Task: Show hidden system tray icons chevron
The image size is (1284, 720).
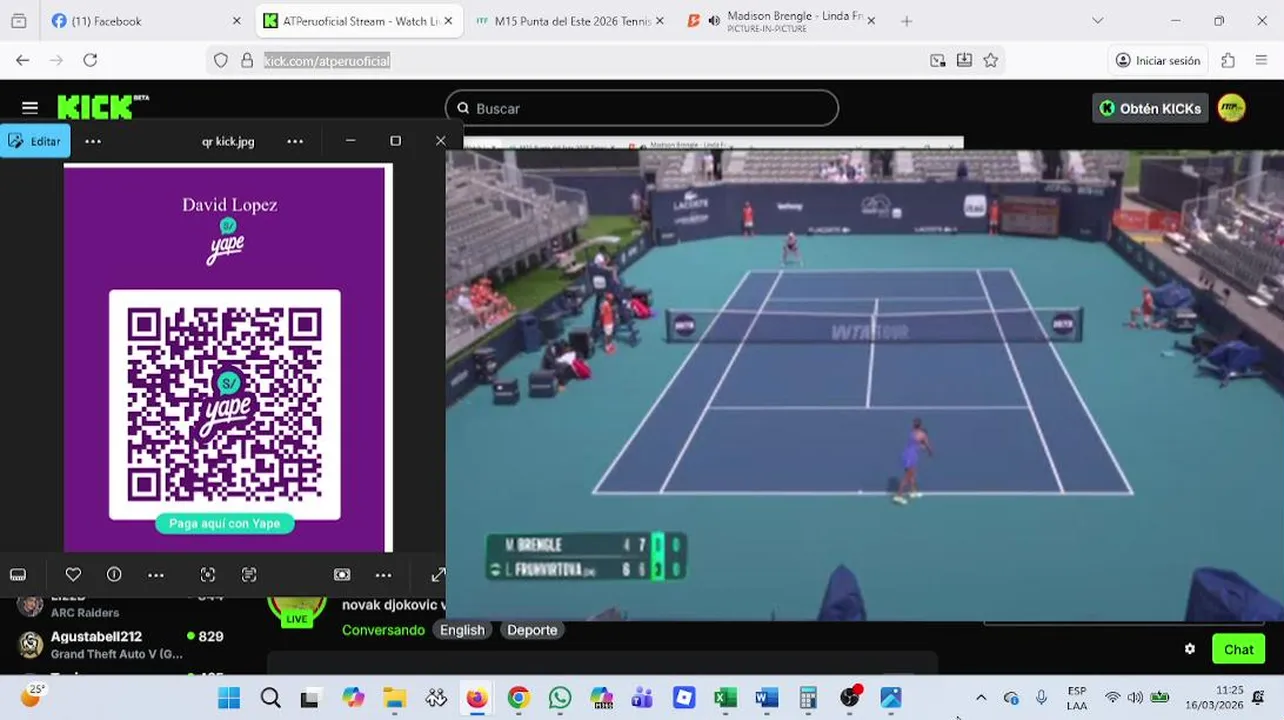Action: click(x=981, y=698)
